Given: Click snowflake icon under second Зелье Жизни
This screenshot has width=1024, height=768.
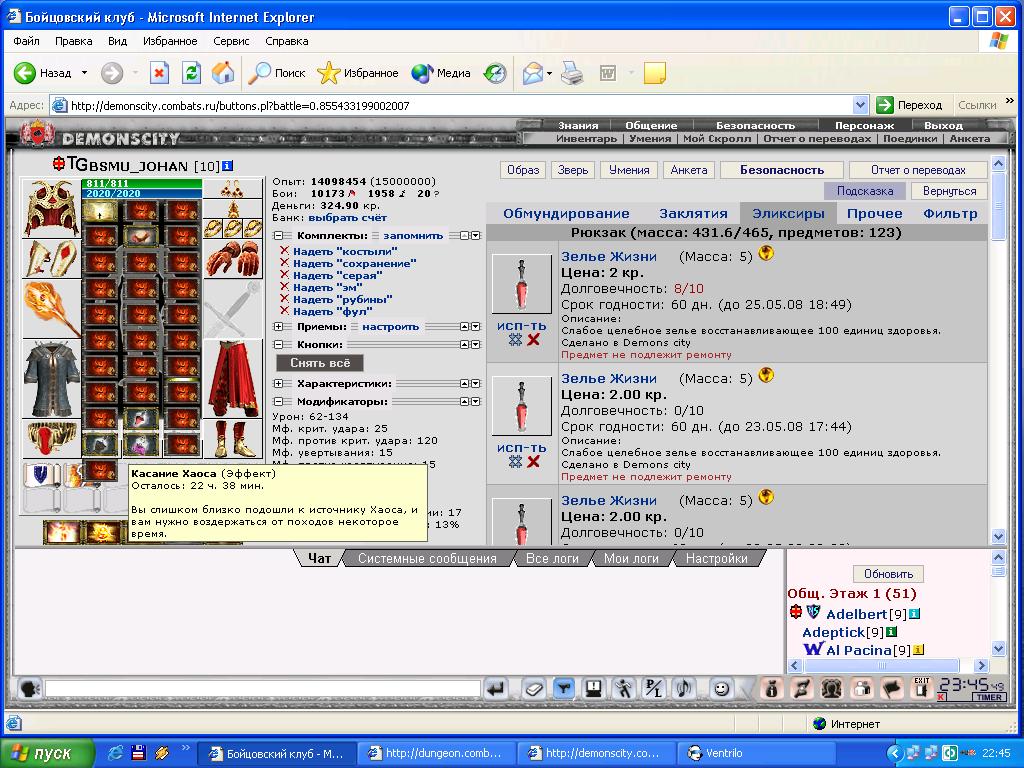Looking at the screenshot, I should point(515,462).
